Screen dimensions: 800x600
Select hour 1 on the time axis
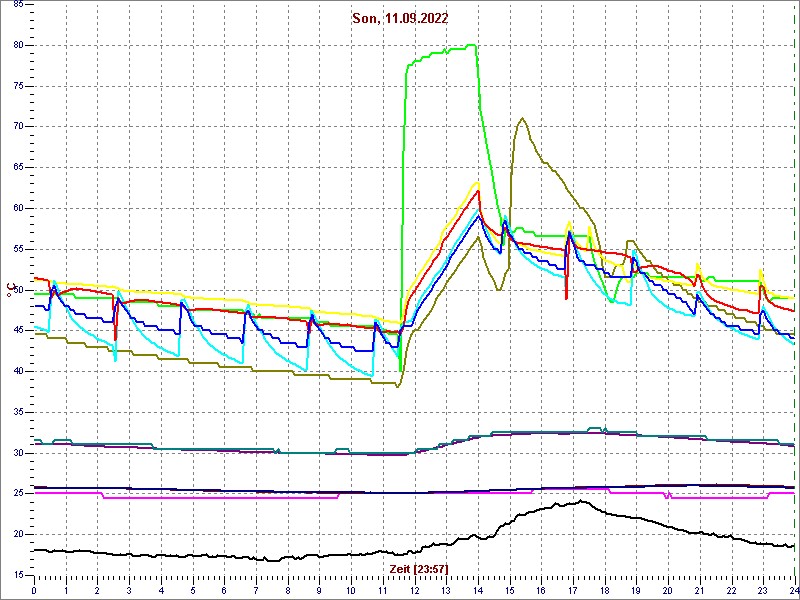click(x=66, y=591)
